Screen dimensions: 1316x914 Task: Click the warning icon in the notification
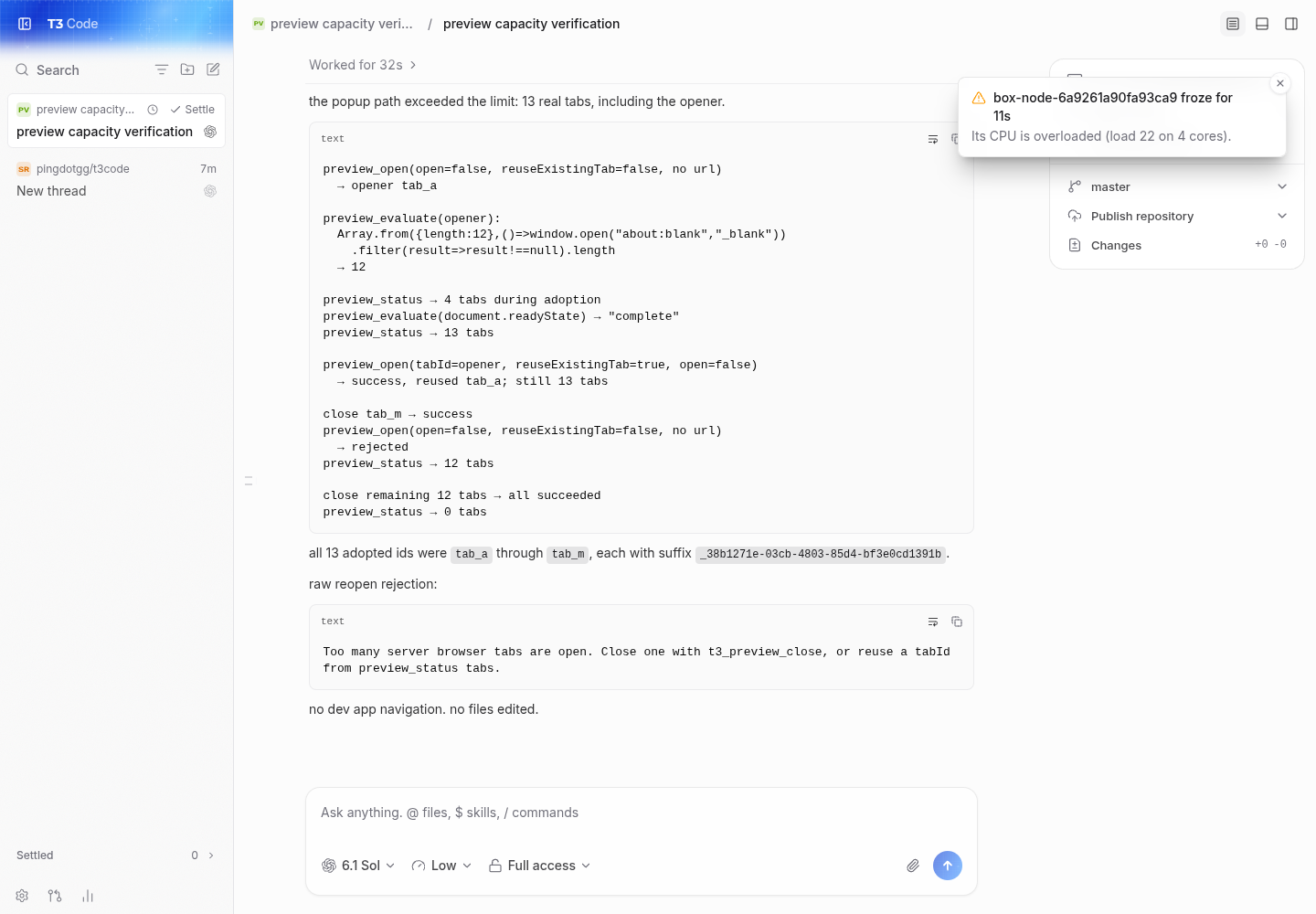[979, 98]
